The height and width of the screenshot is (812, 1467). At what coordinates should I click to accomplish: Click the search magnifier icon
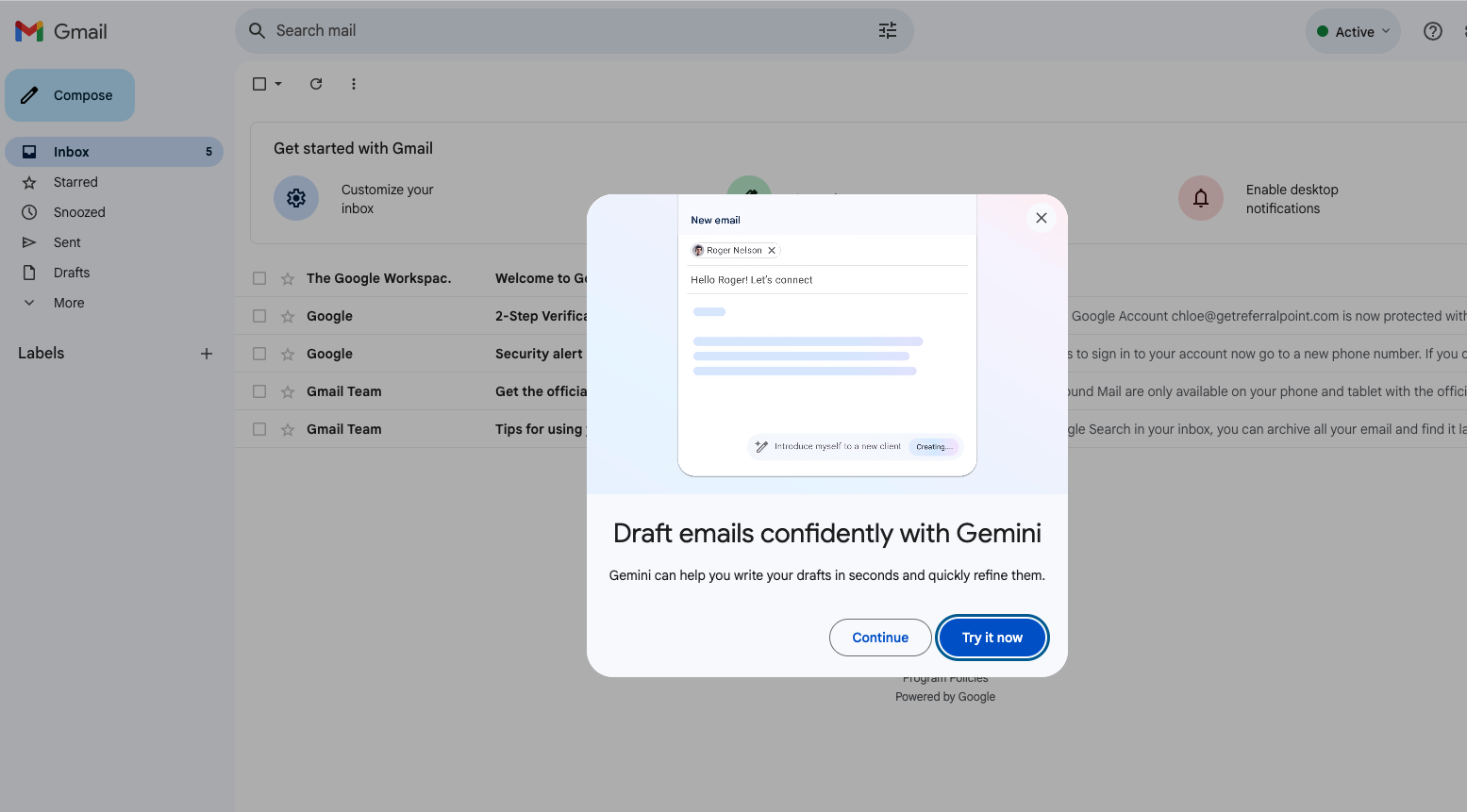(257, 31)
